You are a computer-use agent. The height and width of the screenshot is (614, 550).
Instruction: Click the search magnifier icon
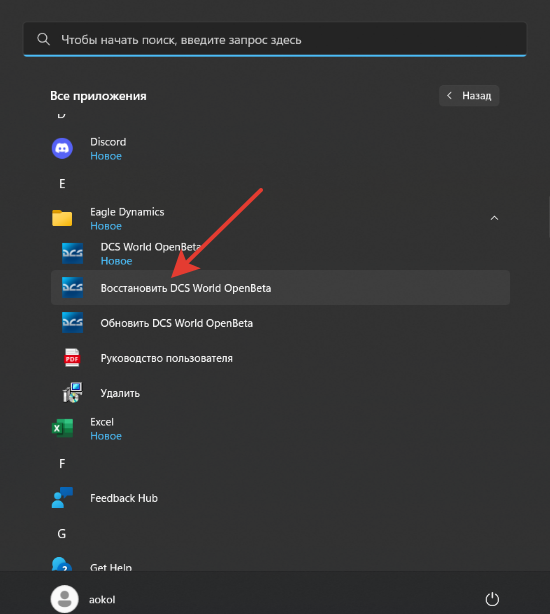click(x=43, y=39)
